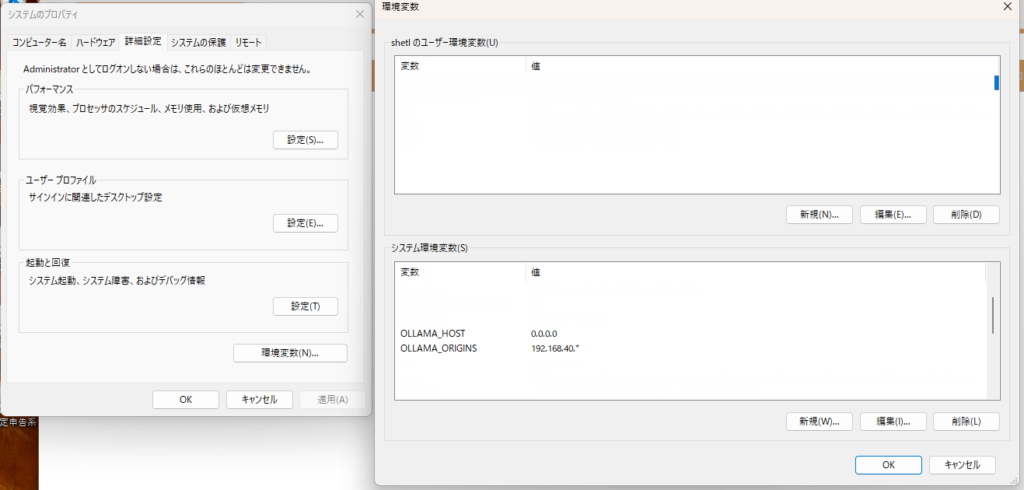The image size is (1024, 490).
Task: Click the system variables list scrollbar
Action: pos(992,315)
